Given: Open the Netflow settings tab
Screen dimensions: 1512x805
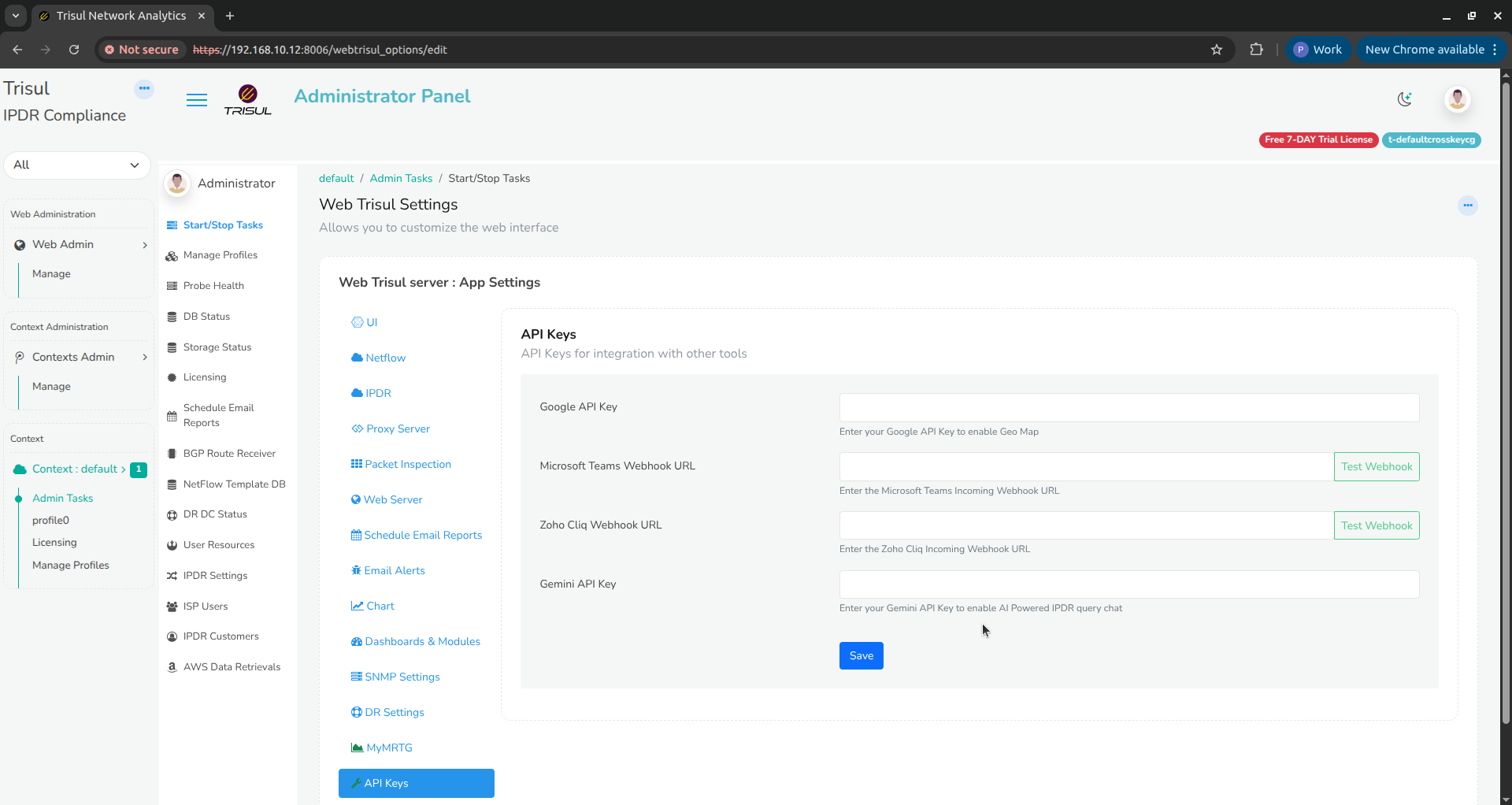Looking at the screenshot, I should pyautogui.click(x=378, y=358).
